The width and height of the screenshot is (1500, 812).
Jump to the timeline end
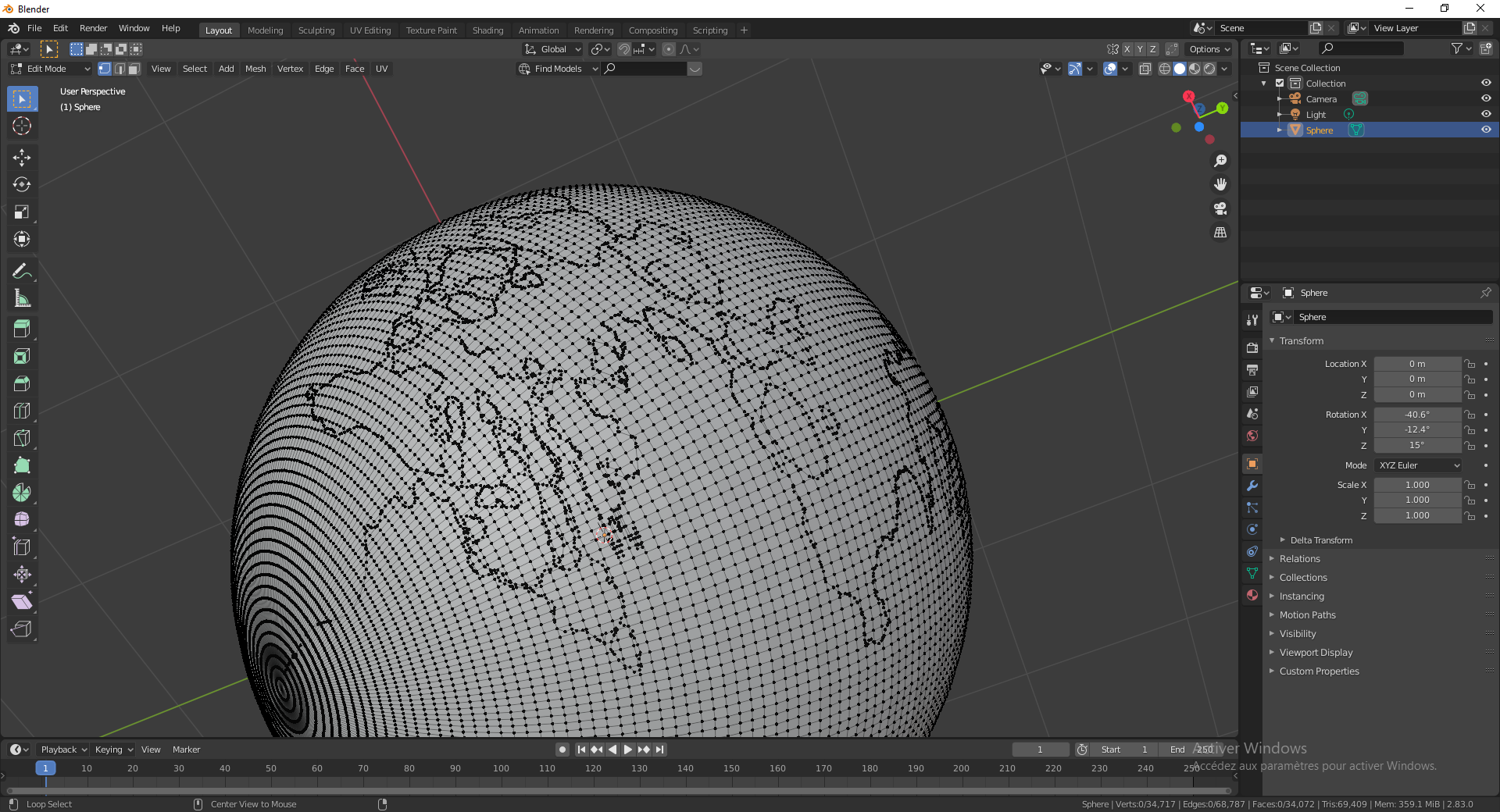coord(660,750)
